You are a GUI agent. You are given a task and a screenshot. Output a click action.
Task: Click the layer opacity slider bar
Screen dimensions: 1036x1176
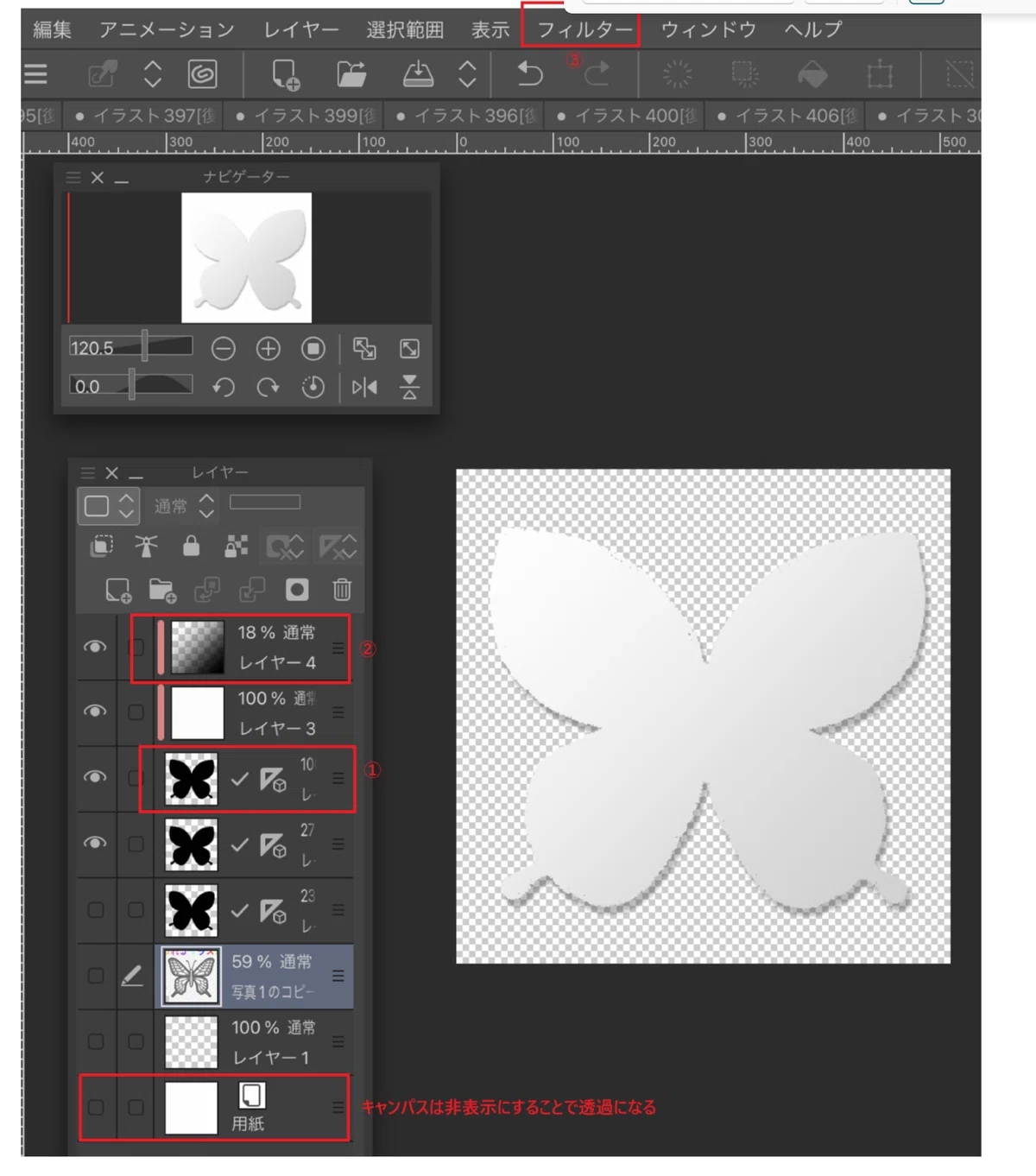(265, 503)
